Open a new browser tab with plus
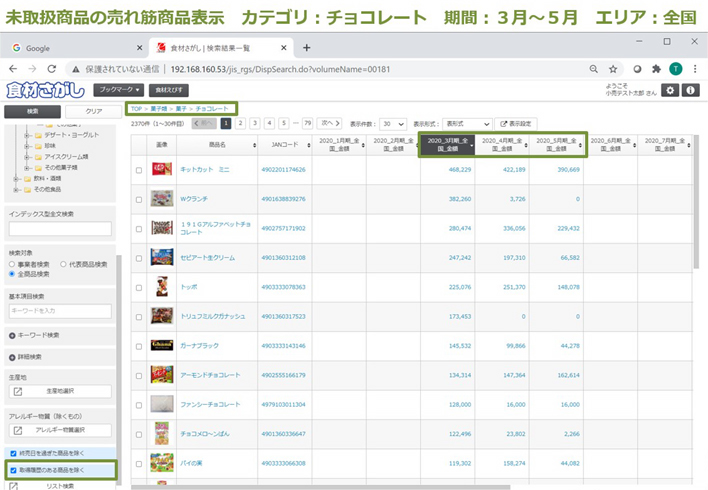This screenshot has width=708, height=490. coord(307,47)
